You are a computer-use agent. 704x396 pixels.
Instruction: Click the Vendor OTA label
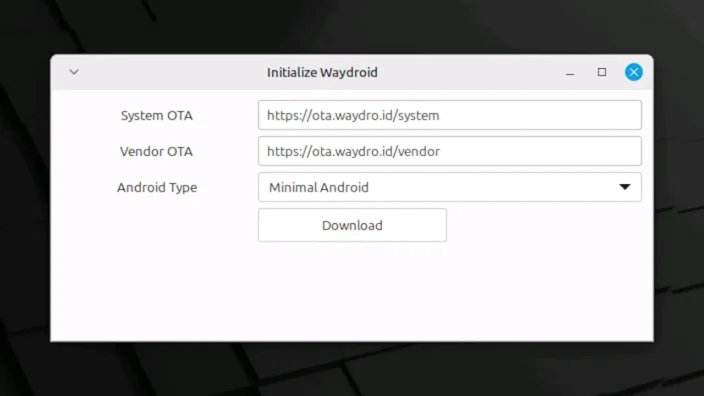tap(156, 151)
